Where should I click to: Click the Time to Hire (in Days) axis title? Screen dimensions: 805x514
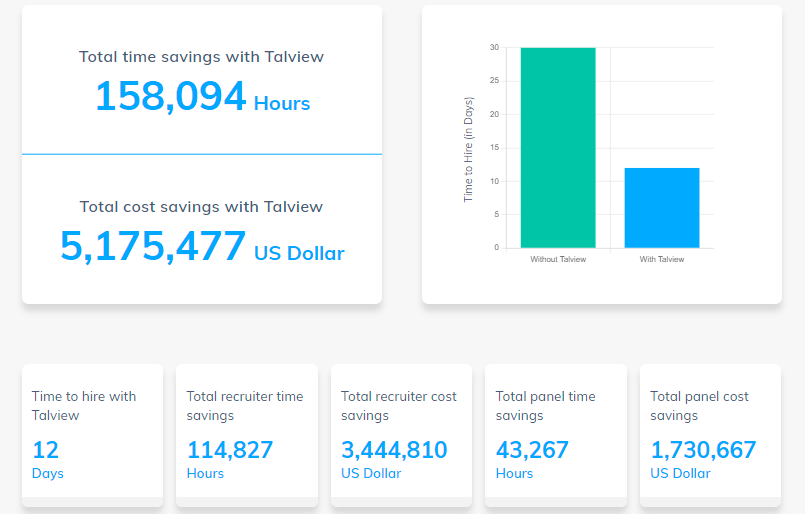click(468, 149)
